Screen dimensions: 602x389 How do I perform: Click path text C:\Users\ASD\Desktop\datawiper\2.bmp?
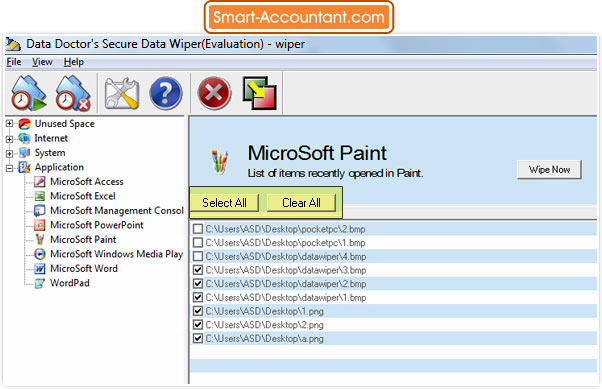286,284
